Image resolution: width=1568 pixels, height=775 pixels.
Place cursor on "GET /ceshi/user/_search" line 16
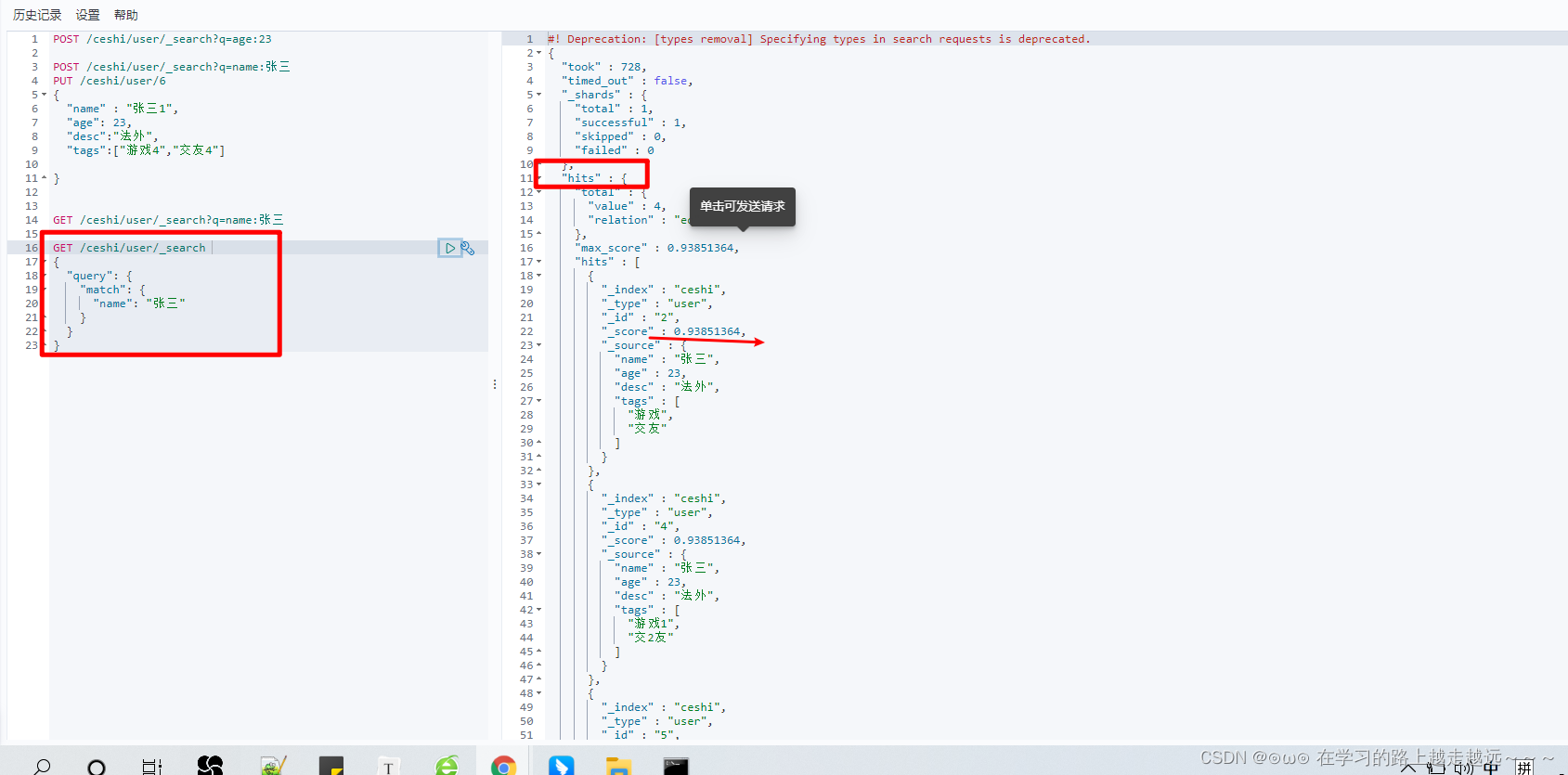point(129,248)
